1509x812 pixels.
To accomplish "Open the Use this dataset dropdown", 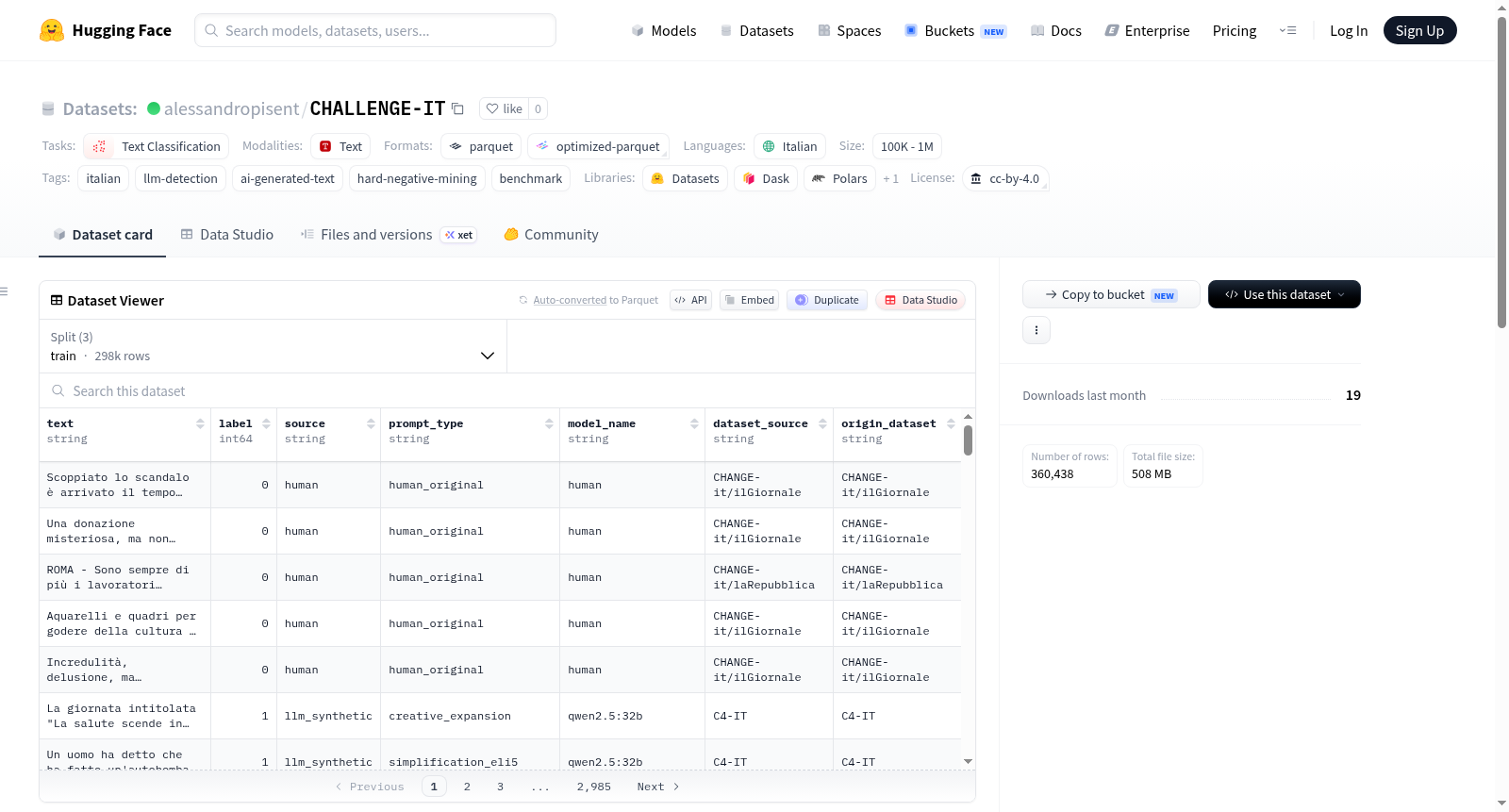I will (1285, 294).
